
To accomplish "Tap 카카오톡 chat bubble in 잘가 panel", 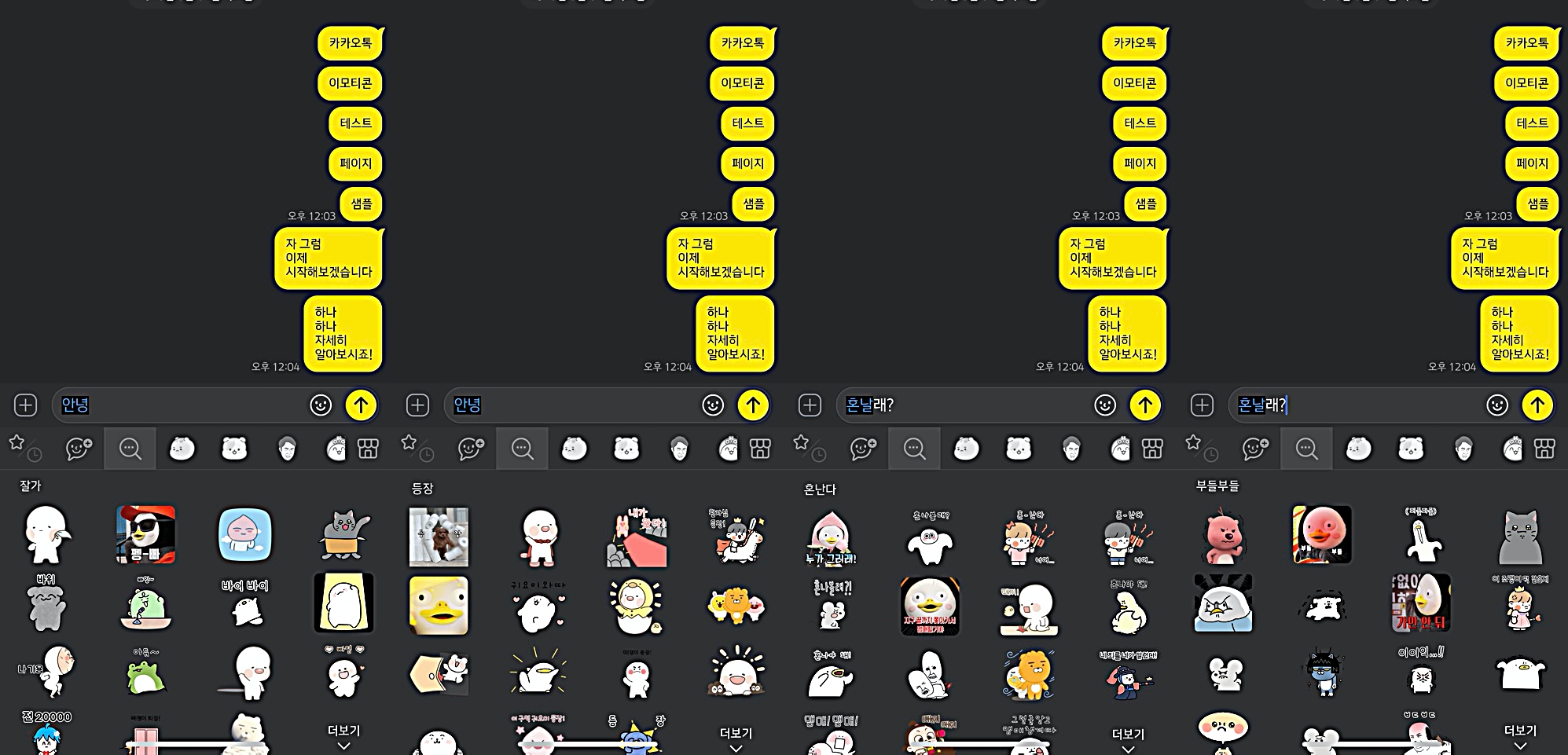I will tap(351, 43).
